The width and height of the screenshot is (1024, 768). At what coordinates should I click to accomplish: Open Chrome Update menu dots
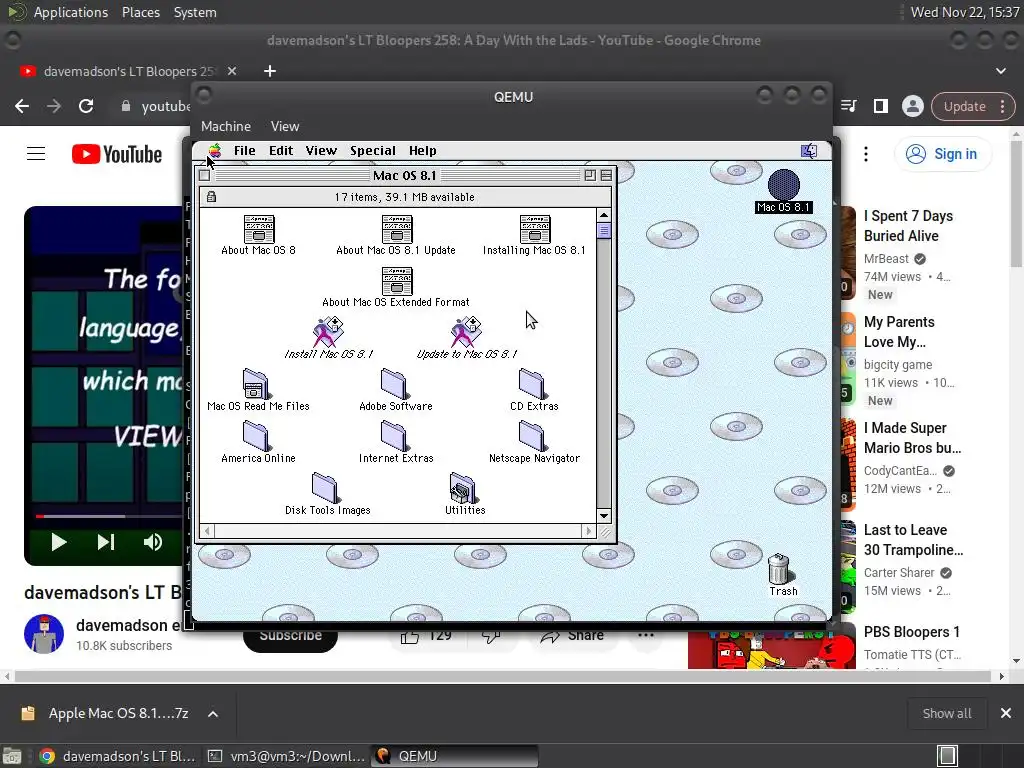(1002, 106)
